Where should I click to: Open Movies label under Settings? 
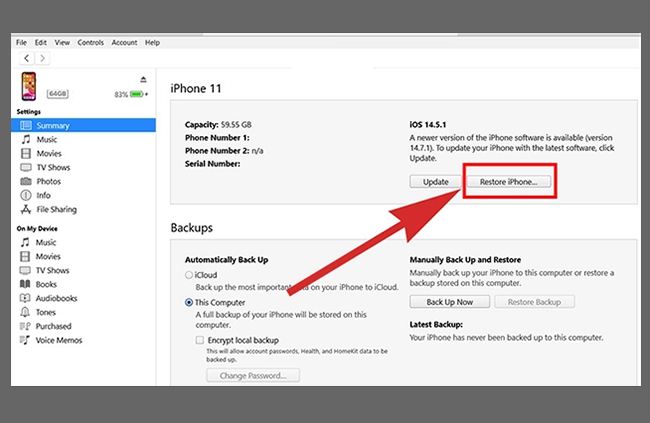(x=49, y=153)
